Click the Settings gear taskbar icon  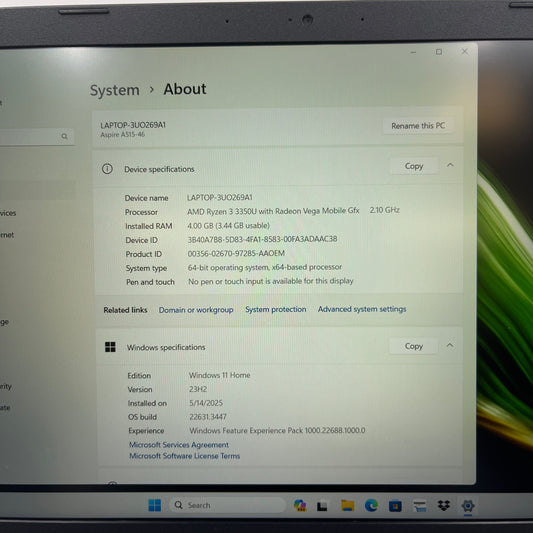pyautogui.click(x=468, y=506)
